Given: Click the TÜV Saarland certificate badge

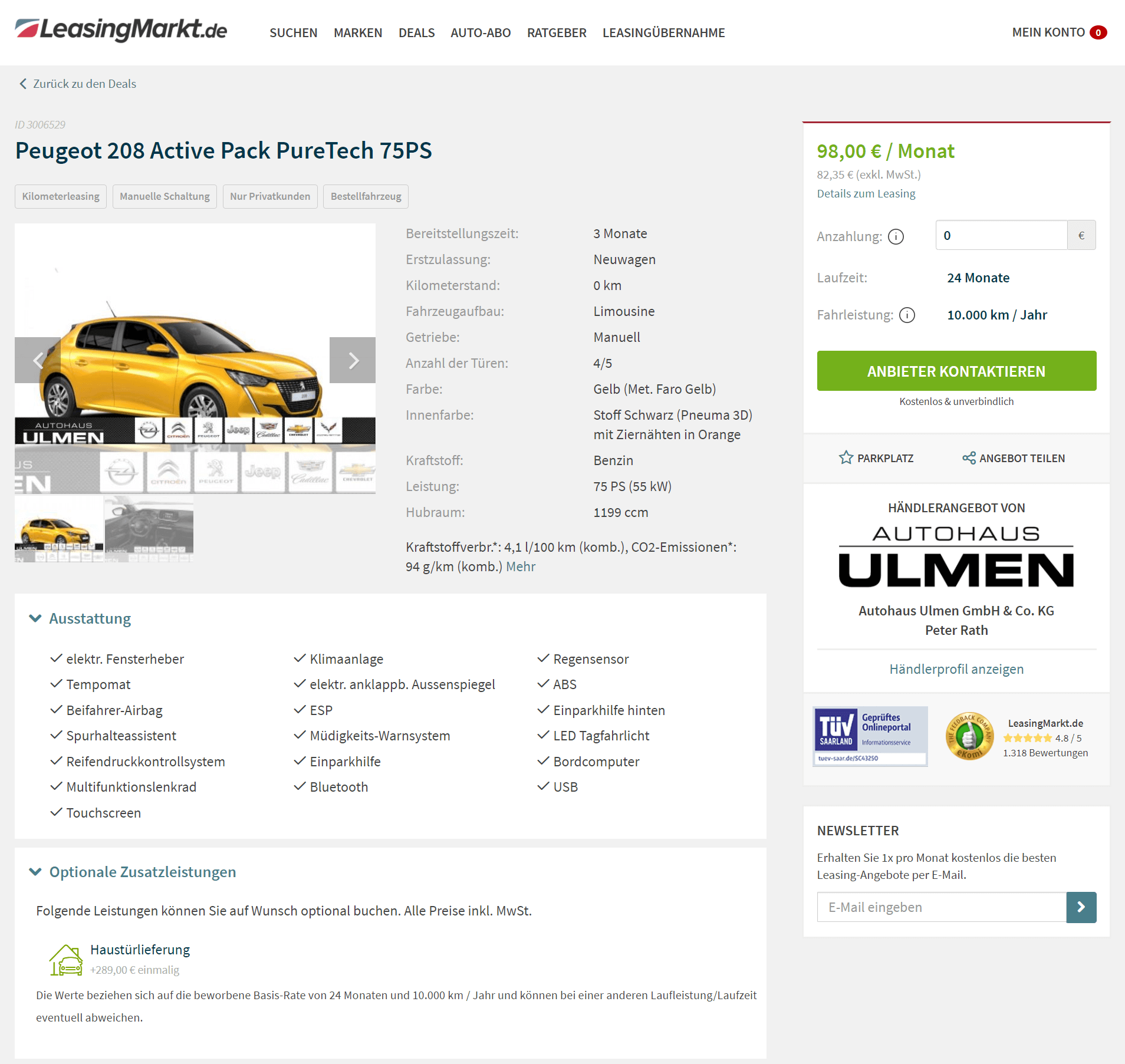Looking at the screenshot, I should point(870,736).
